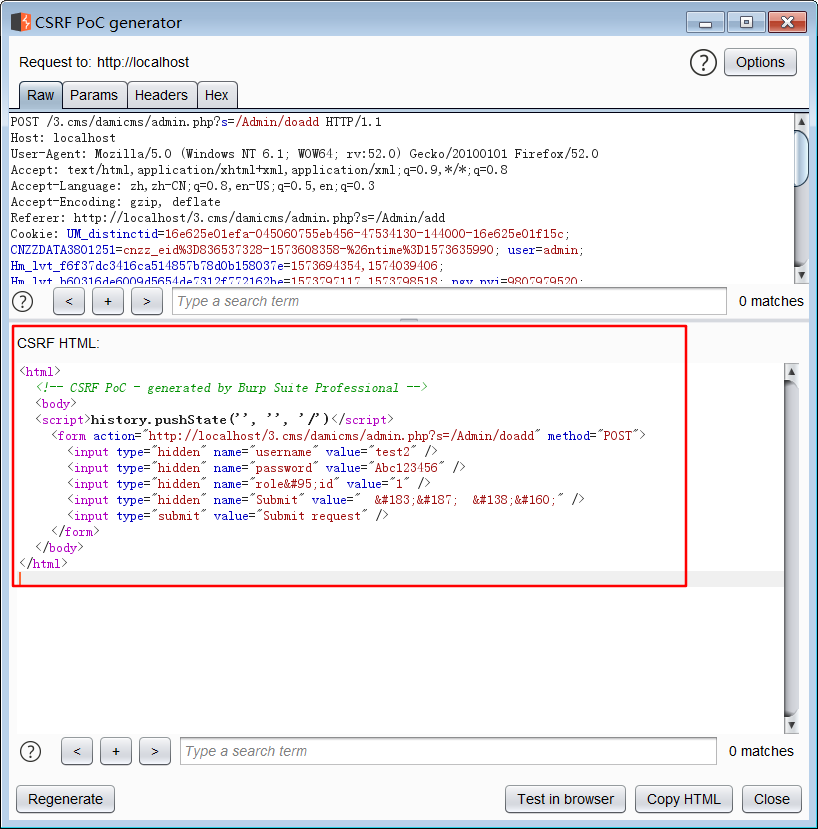Close the window via title bar X

point(787,23)
